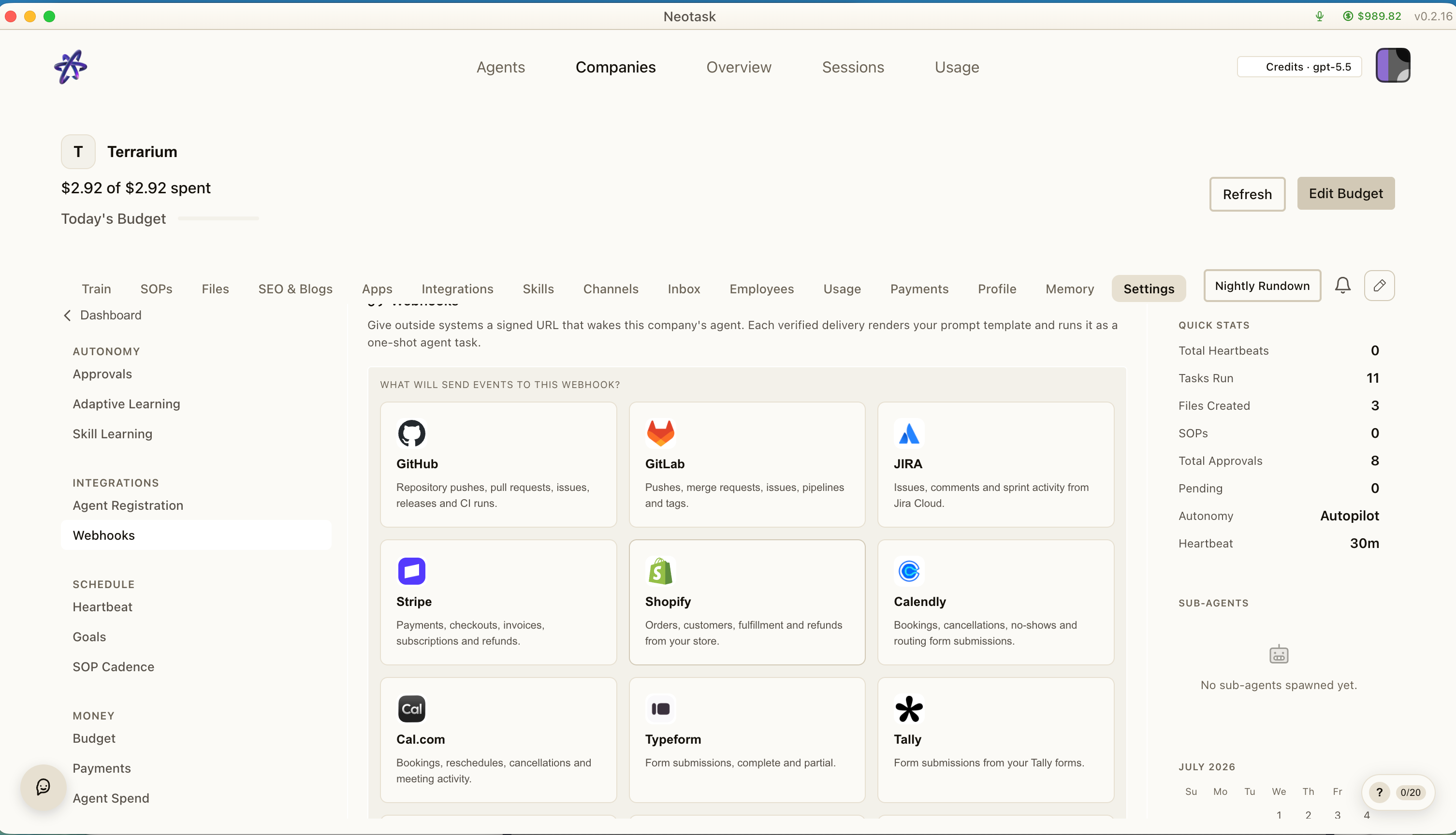Open Adaptive Learning settings
Viewport: 1456px width, 835px height.
coord(126,404)
